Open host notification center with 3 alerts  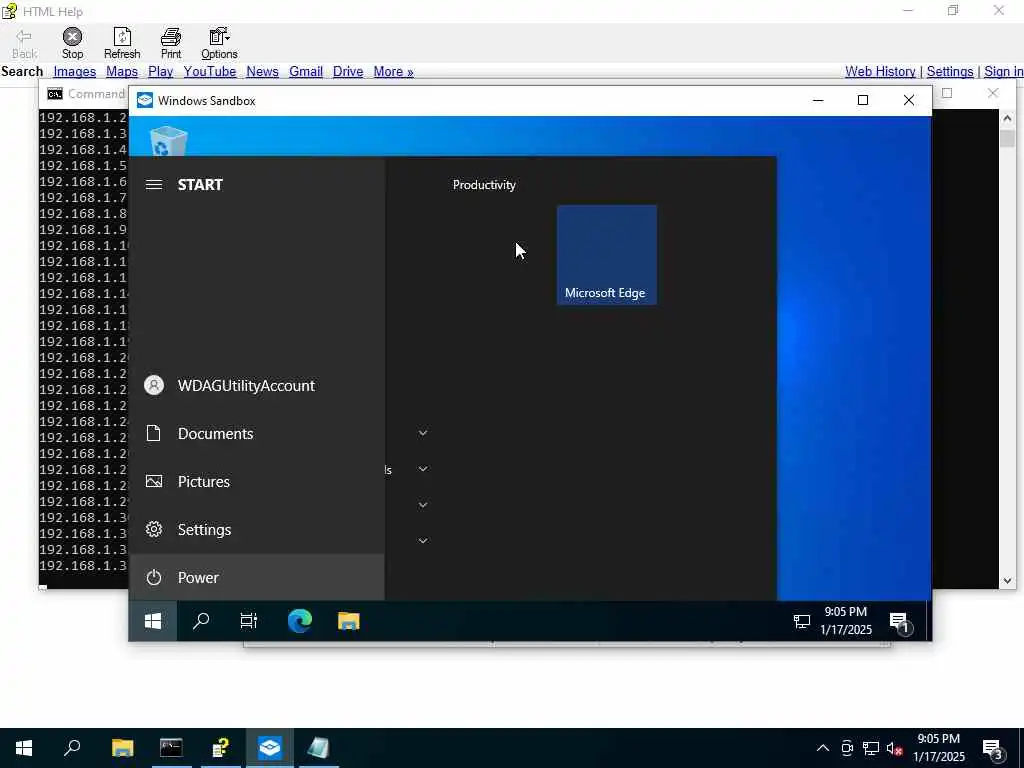coord(993,749)
